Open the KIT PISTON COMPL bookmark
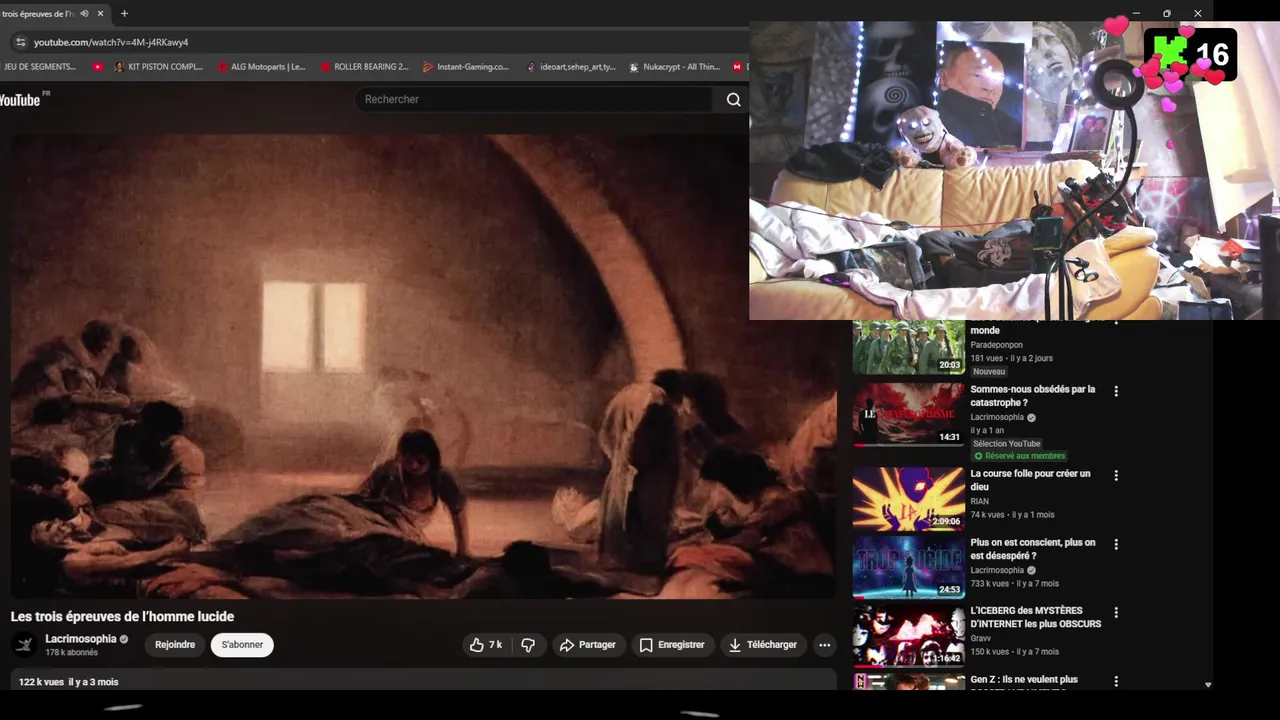The width and height of the screenshot is (1280, 720). click(158, 67)
